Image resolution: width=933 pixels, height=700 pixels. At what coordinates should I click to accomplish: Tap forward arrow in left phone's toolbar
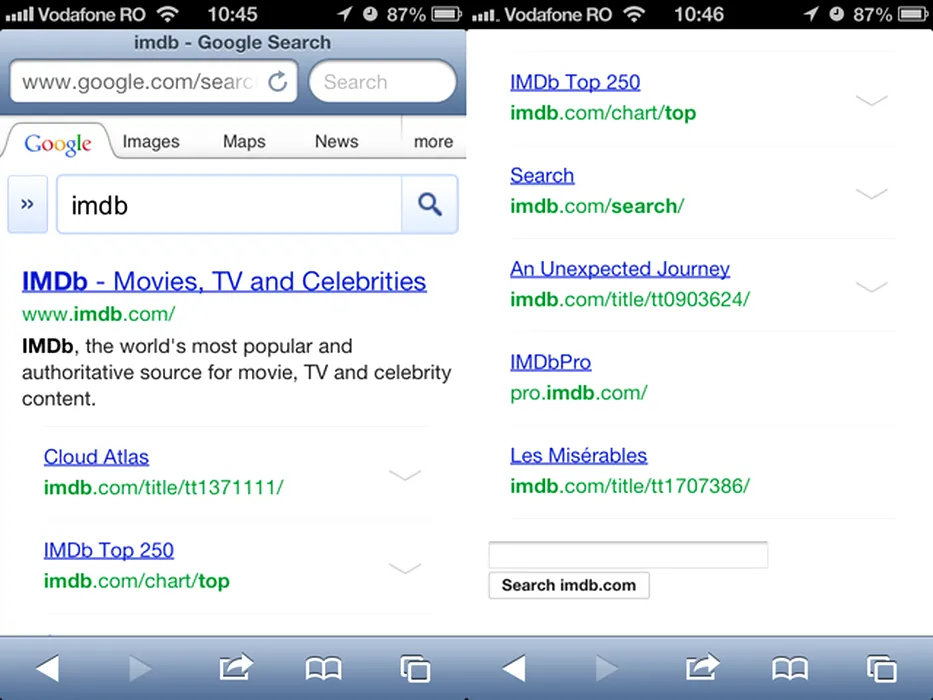[x=140, y=668]
